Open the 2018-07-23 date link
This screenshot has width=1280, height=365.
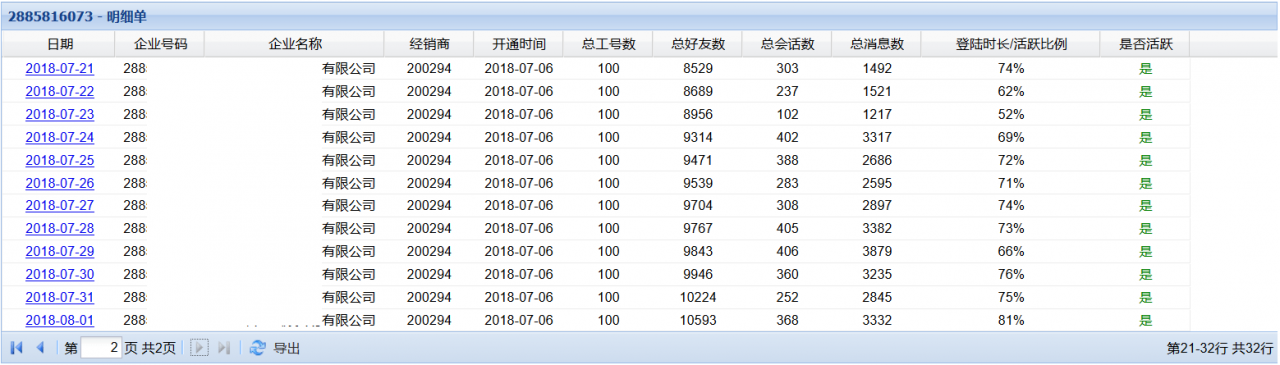pos(60,114)
